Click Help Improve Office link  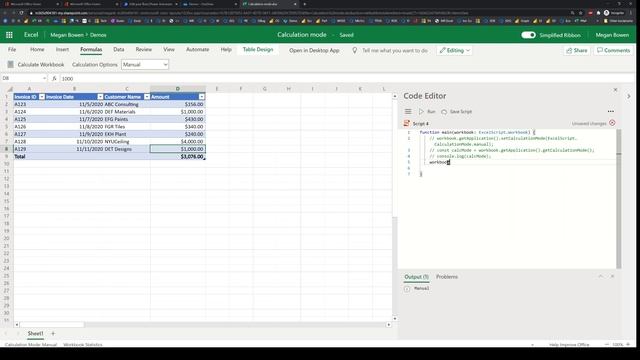pyautogui.click(x=569, y=344)
